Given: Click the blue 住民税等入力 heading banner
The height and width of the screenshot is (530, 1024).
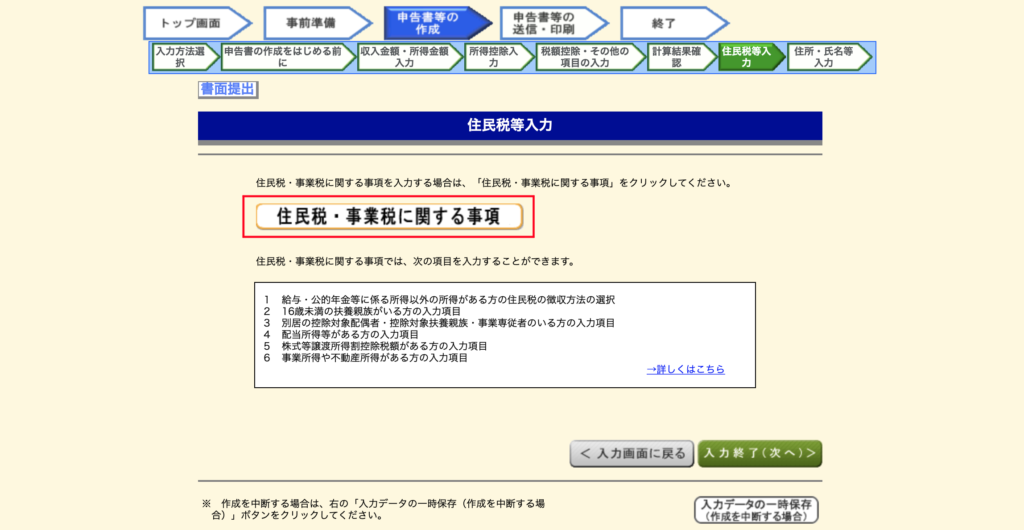Looking at the screenshot, I should [x=510, y=126].
